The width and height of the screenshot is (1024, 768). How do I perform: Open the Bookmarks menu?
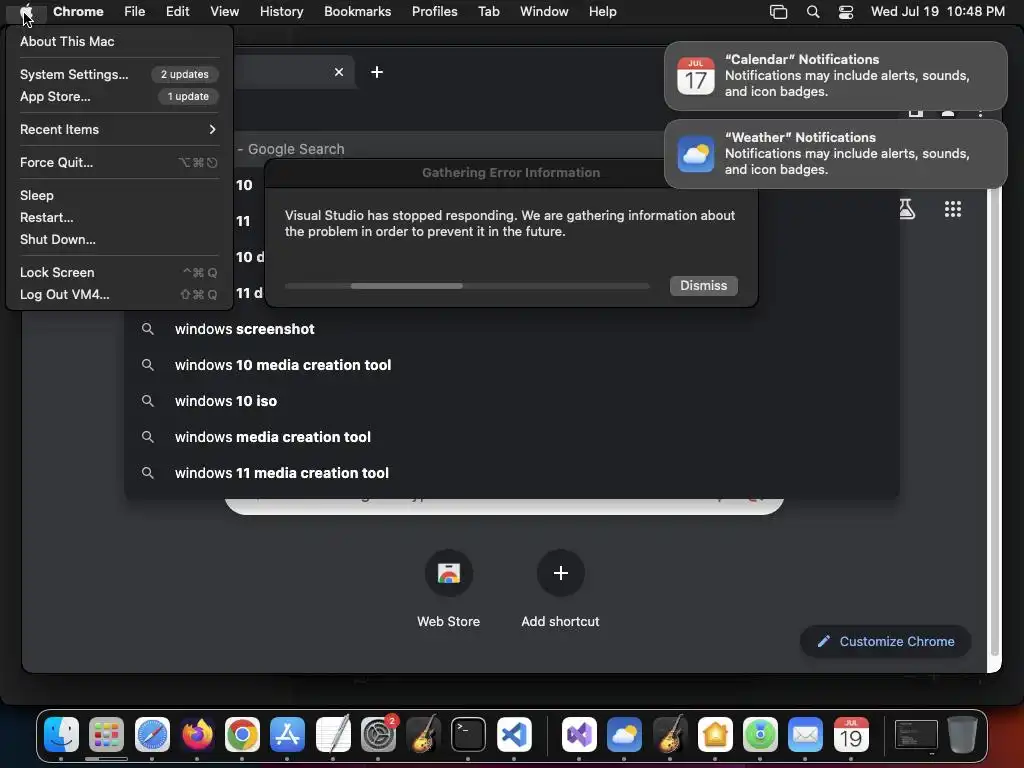[x=357, y=11]
